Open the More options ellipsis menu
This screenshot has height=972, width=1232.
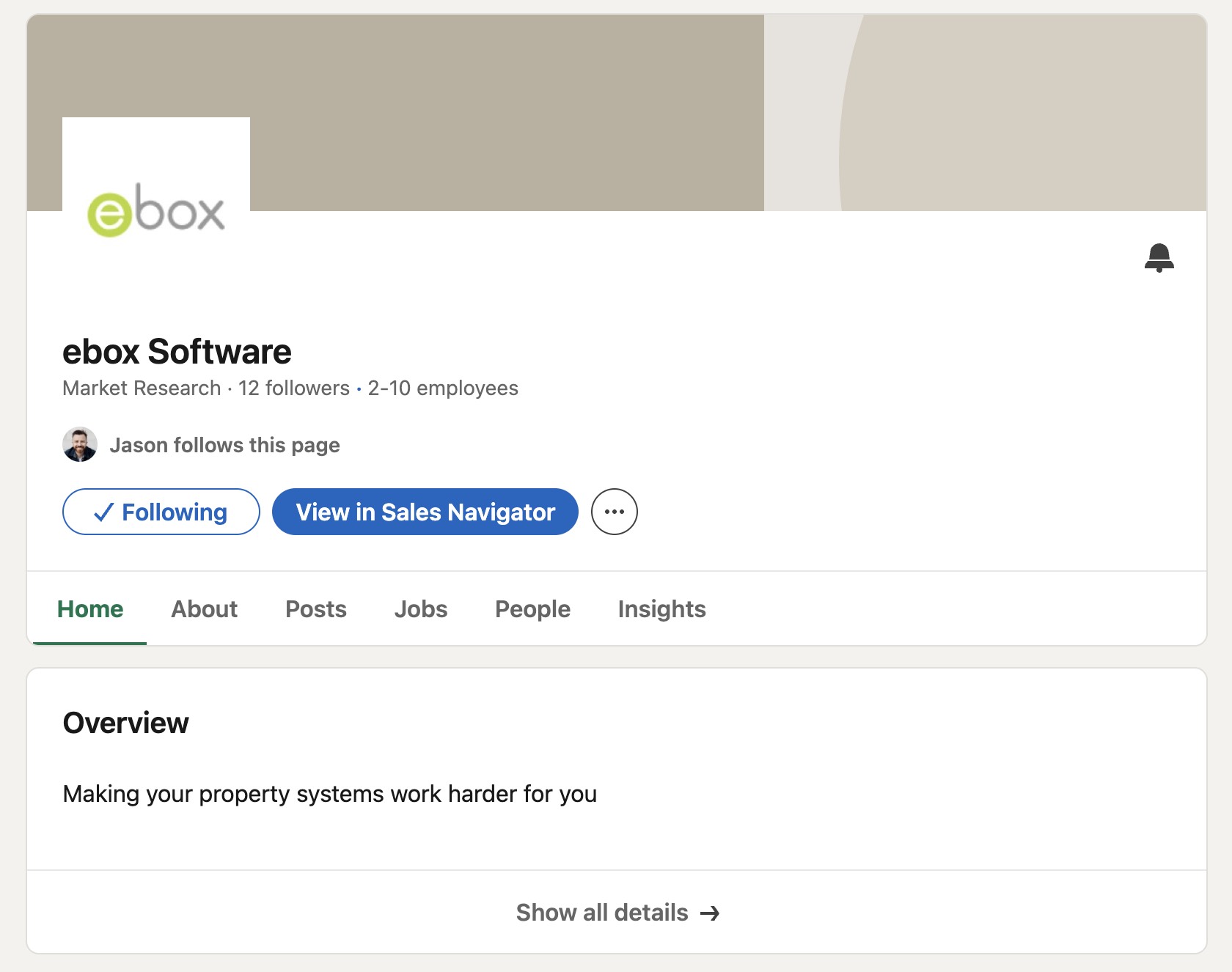[x=614, y=512]
